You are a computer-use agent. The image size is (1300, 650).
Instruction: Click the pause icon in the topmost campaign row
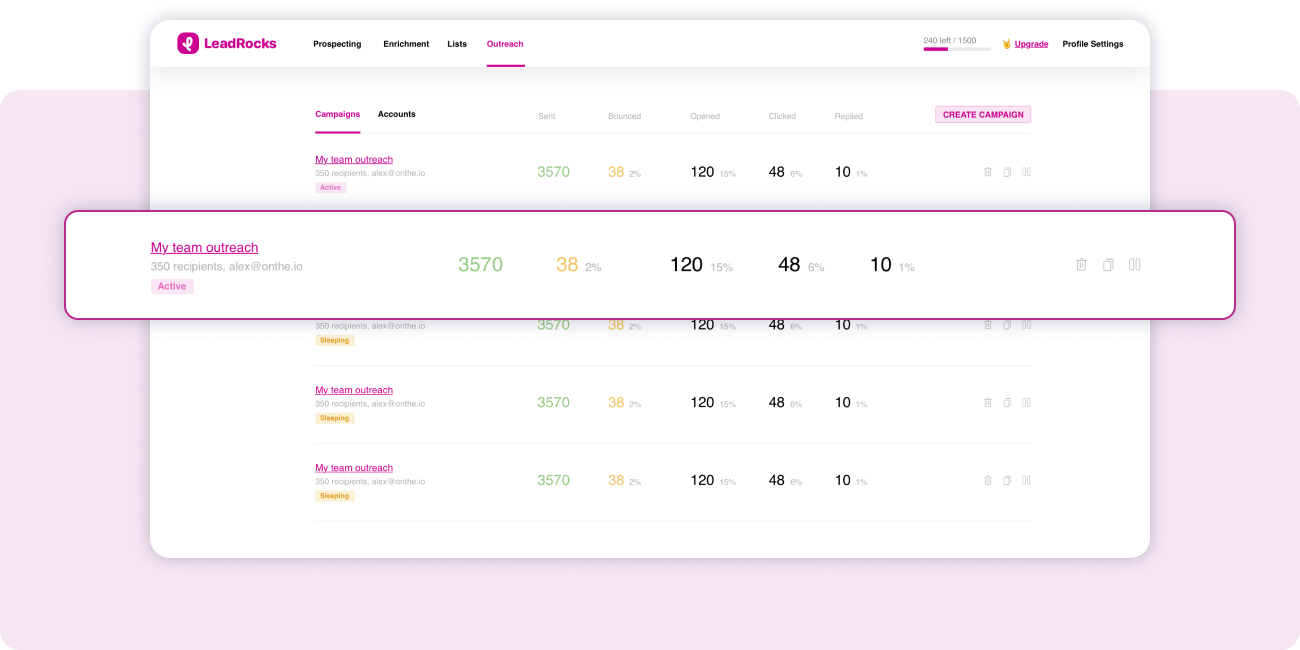(x=1027, y=172)
